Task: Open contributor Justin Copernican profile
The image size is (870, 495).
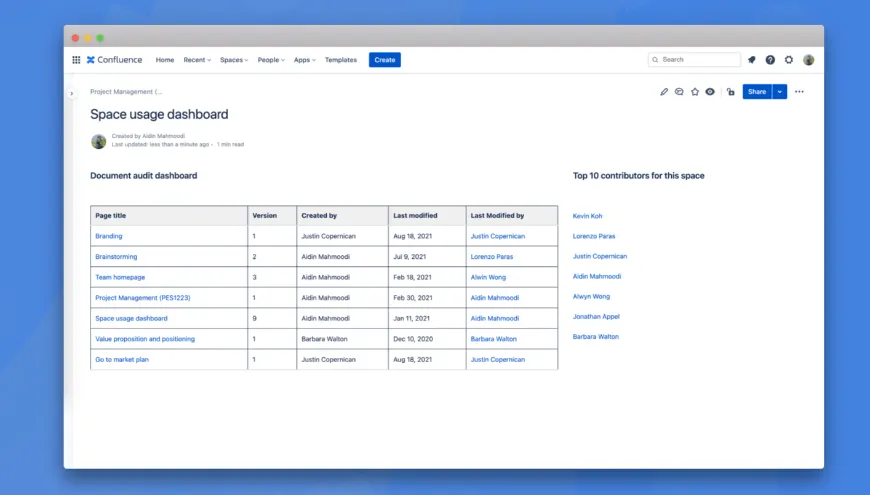Action: pos(600,256)
